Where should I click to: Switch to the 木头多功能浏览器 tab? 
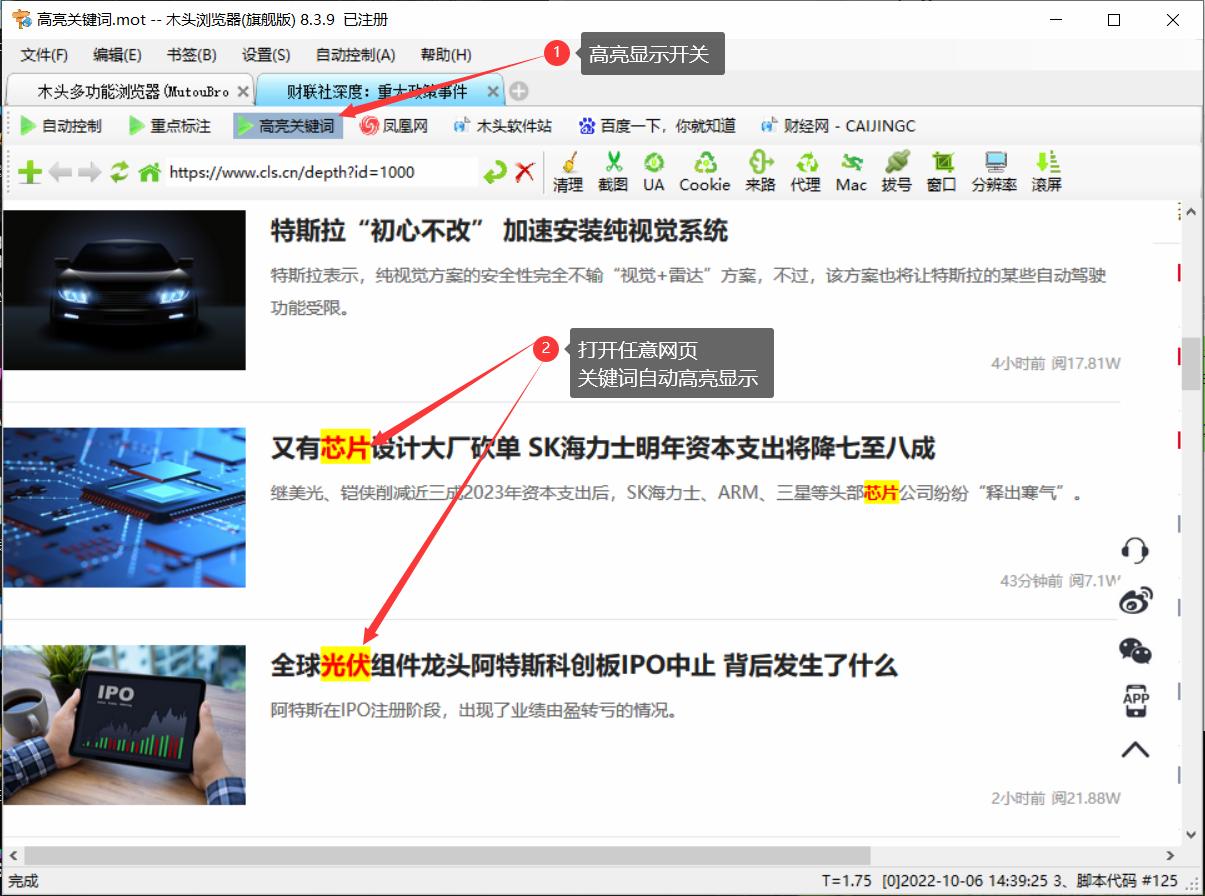pyautogui.click(x=132, y=92)
